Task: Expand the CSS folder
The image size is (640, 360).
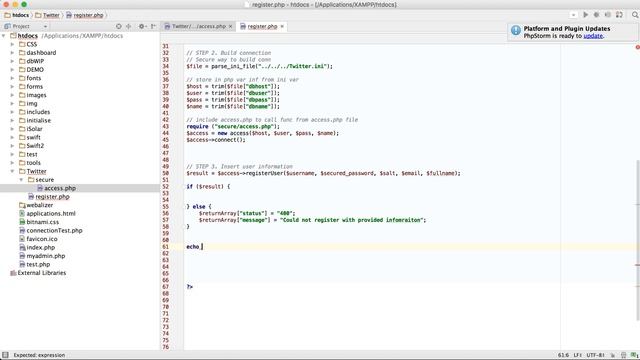Action: 12,44
